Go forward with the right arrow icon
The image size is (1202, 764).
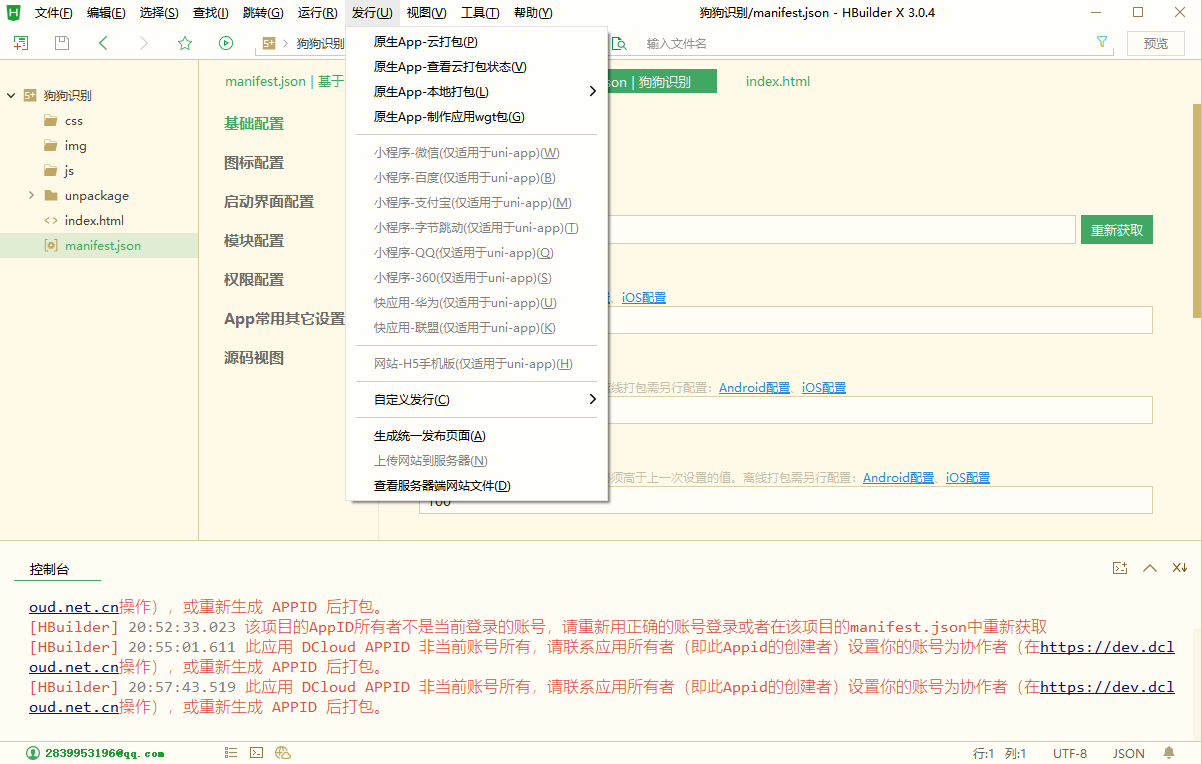144,43
